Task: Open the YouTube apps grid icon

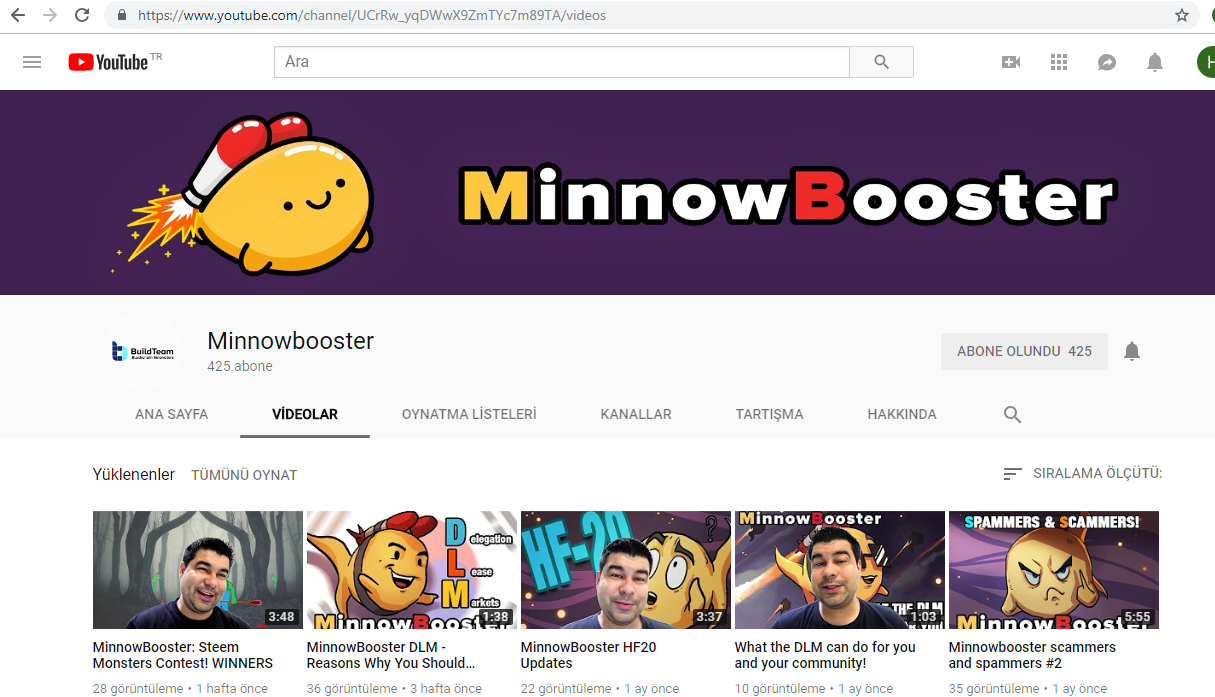Action: [1059, 62]
